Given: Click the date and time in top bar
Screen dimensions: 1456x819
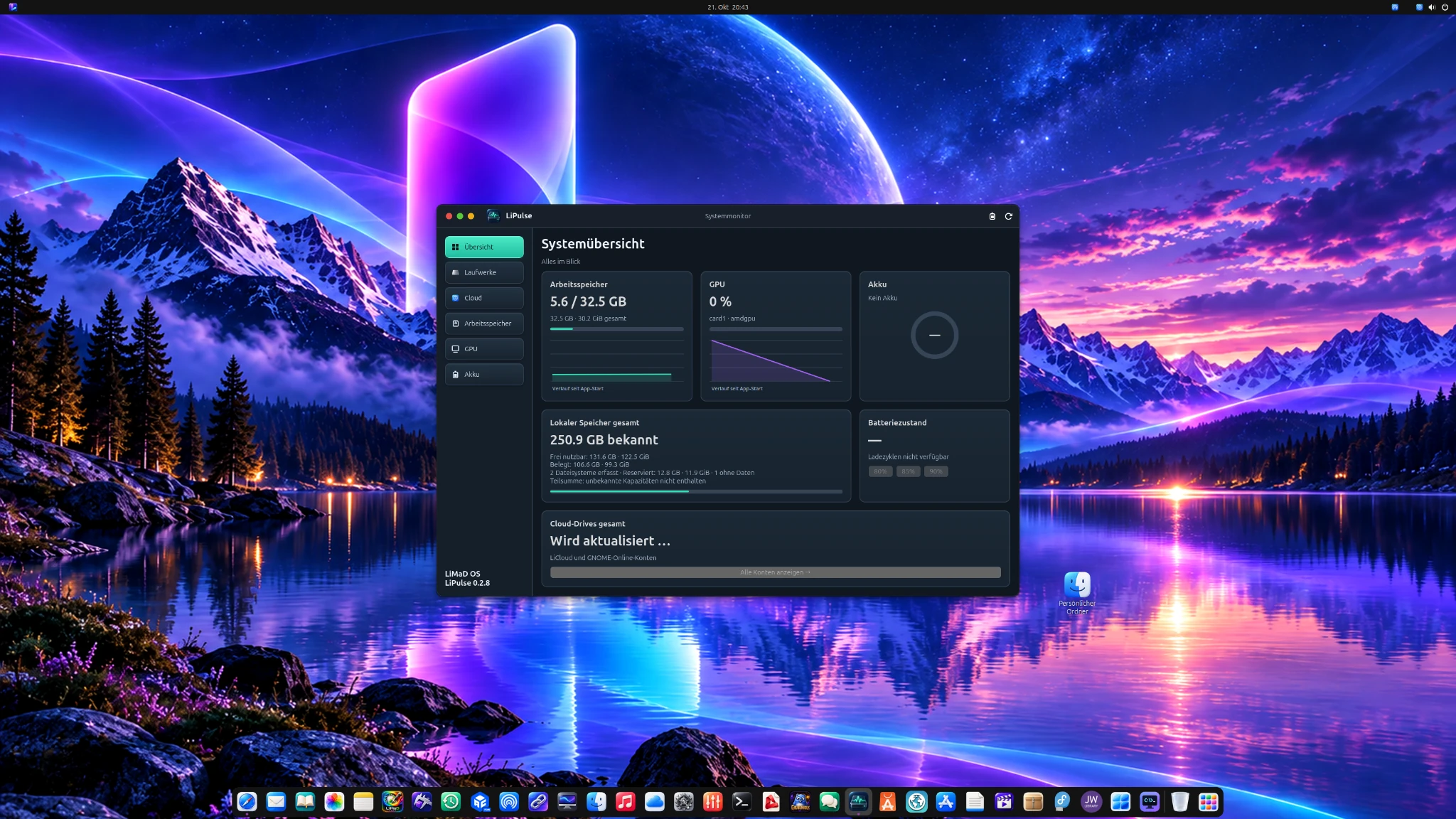Looking at the screenshot, I should (728, 7).
